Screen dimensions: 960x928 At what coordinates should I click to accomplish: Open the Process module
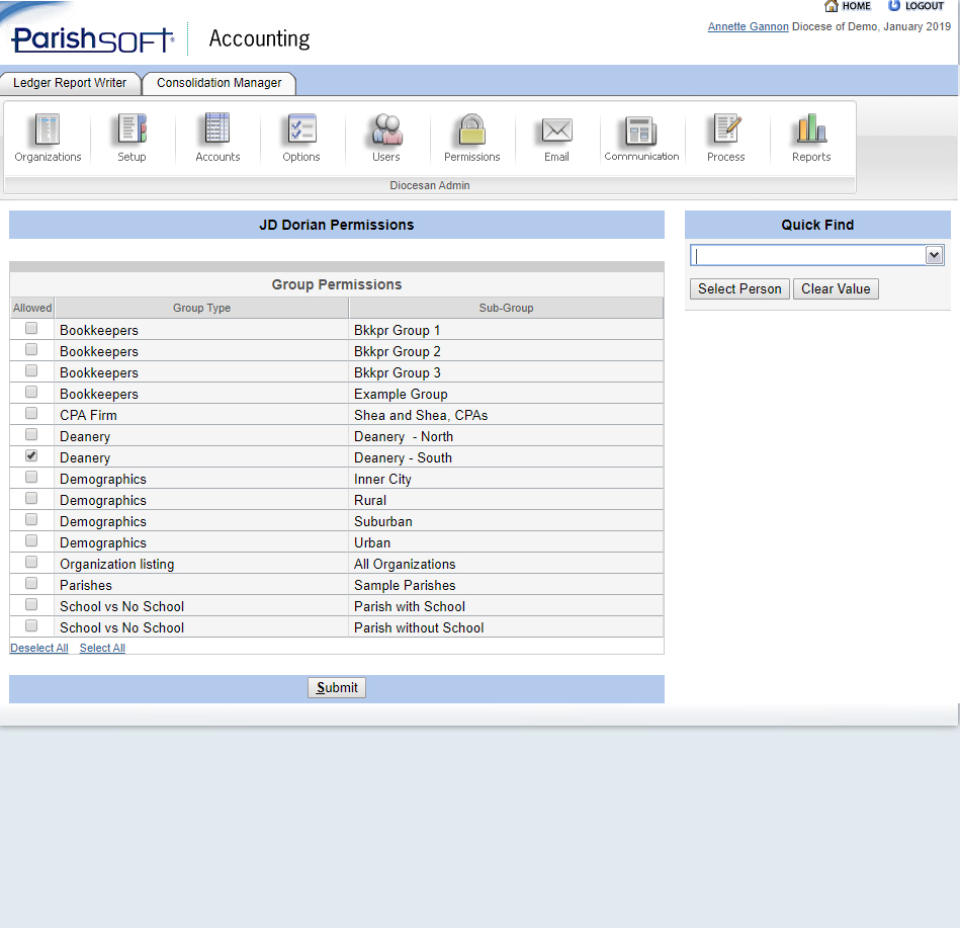point(726,138)
